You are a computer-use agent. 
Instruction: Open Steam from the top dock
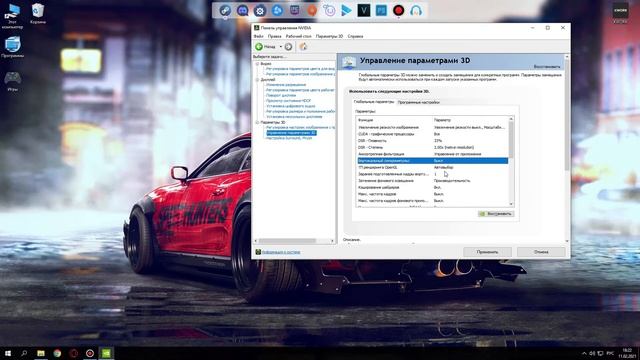click(225, 10)
